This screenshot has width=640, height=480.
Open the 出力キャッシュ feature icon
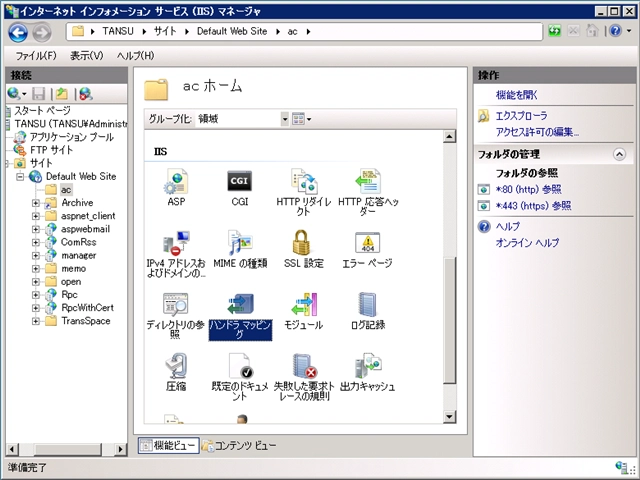[x=368, y=366]
